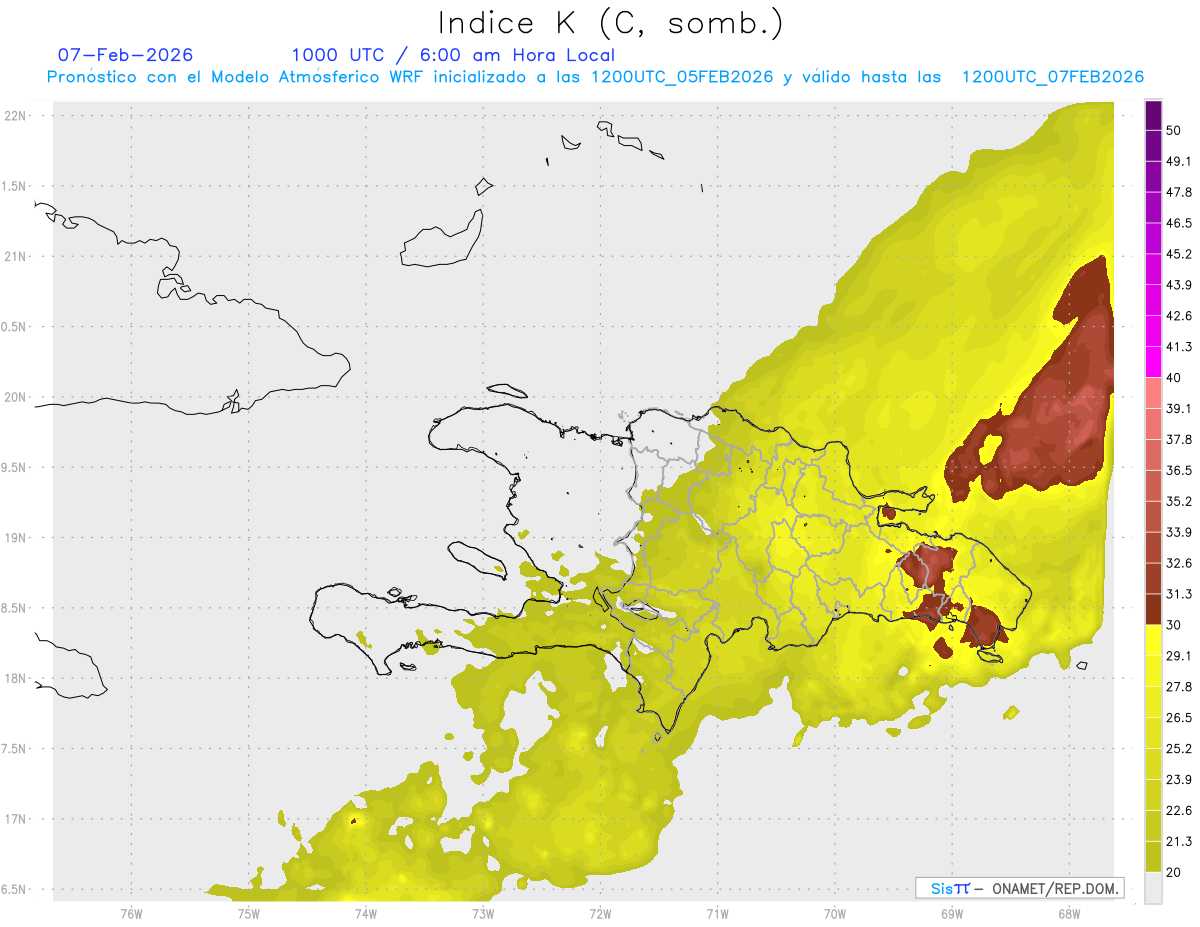Click the '45.2' colorbar value
This screenshot has height=927, width=1200.
(x=1179, y=254)
